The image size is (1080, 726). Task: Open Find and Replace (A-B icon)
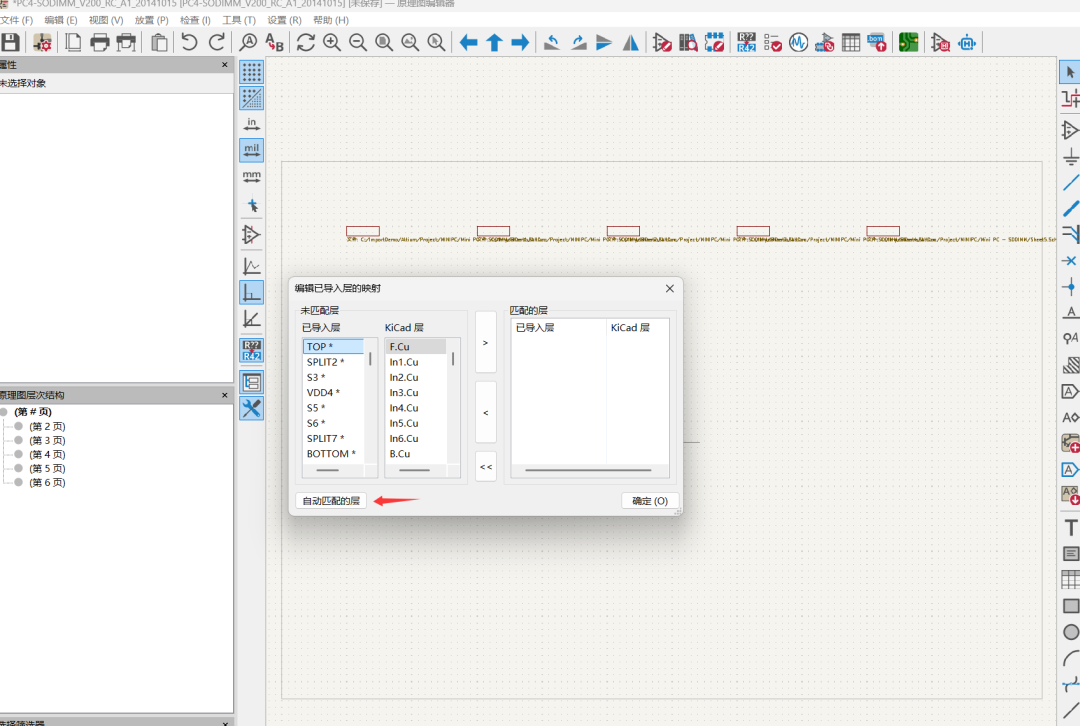point(274,43)
